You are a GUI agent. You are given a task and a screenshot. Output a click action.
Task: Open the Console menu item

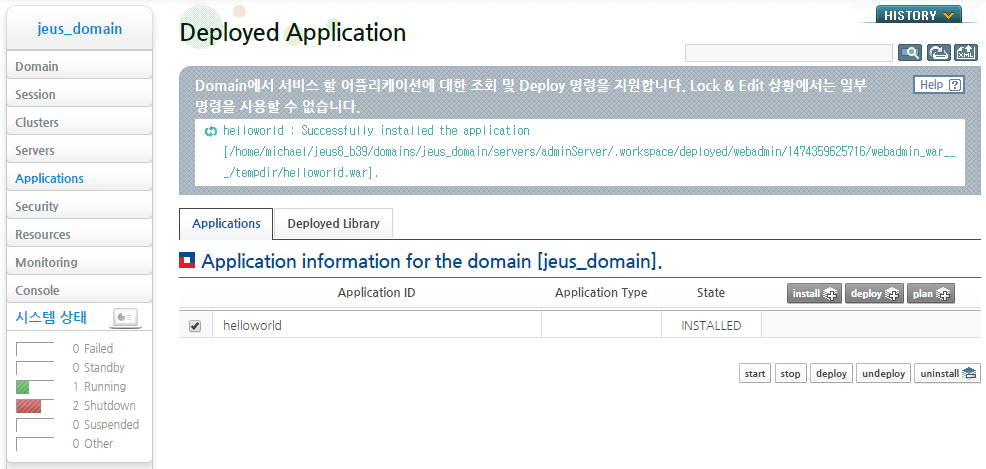pos(79,290)
